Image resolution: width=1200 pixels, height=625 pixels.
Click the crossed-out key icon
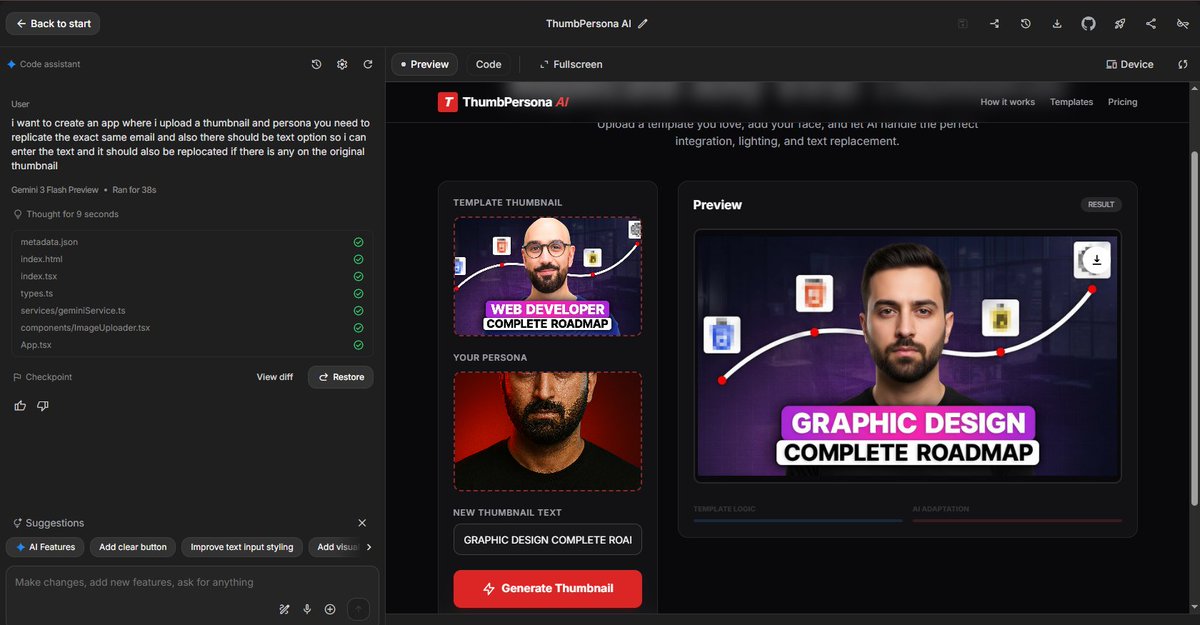1182,23
